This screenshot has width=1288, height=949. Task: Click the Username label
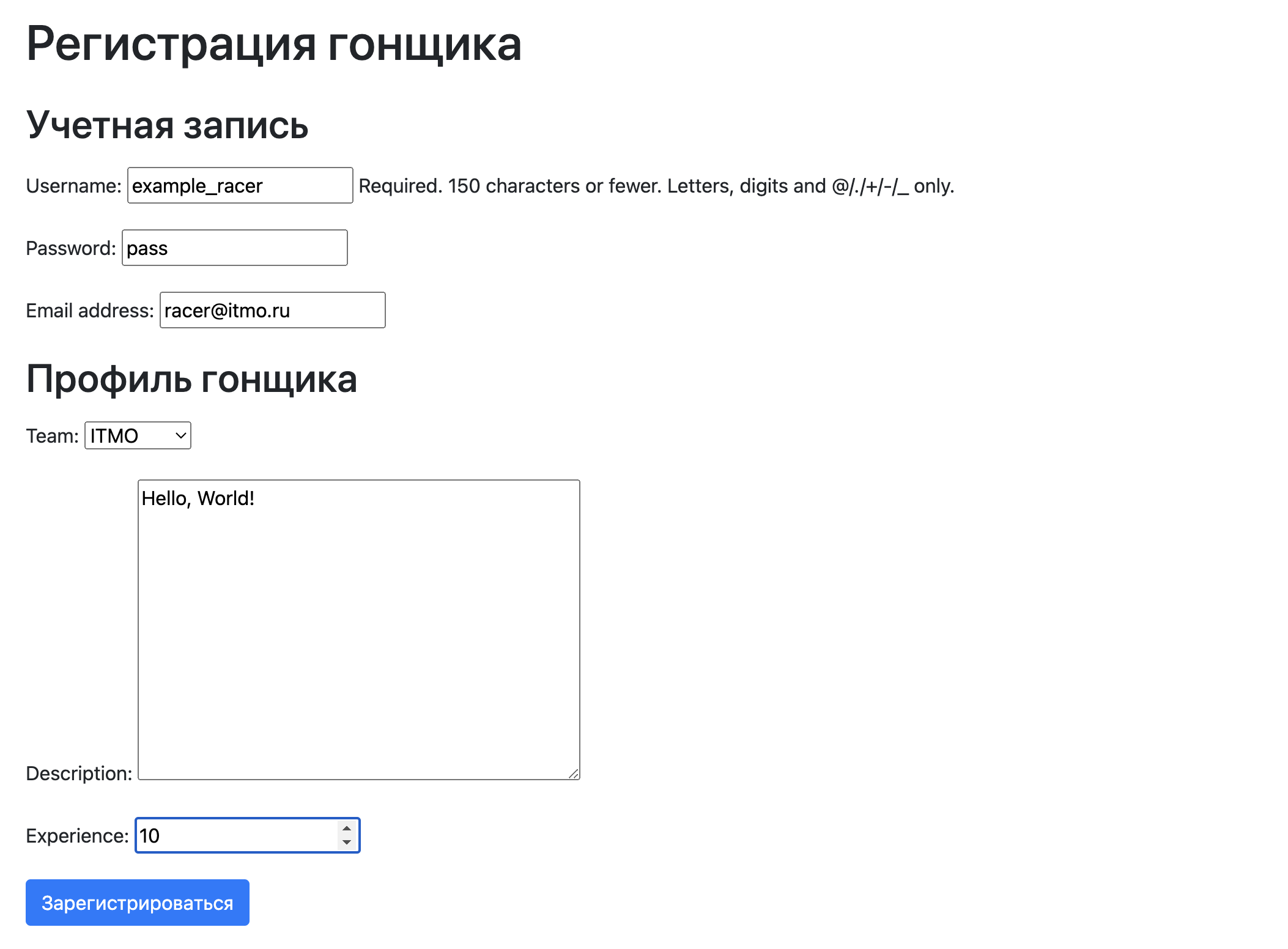(x=74, y=186)
